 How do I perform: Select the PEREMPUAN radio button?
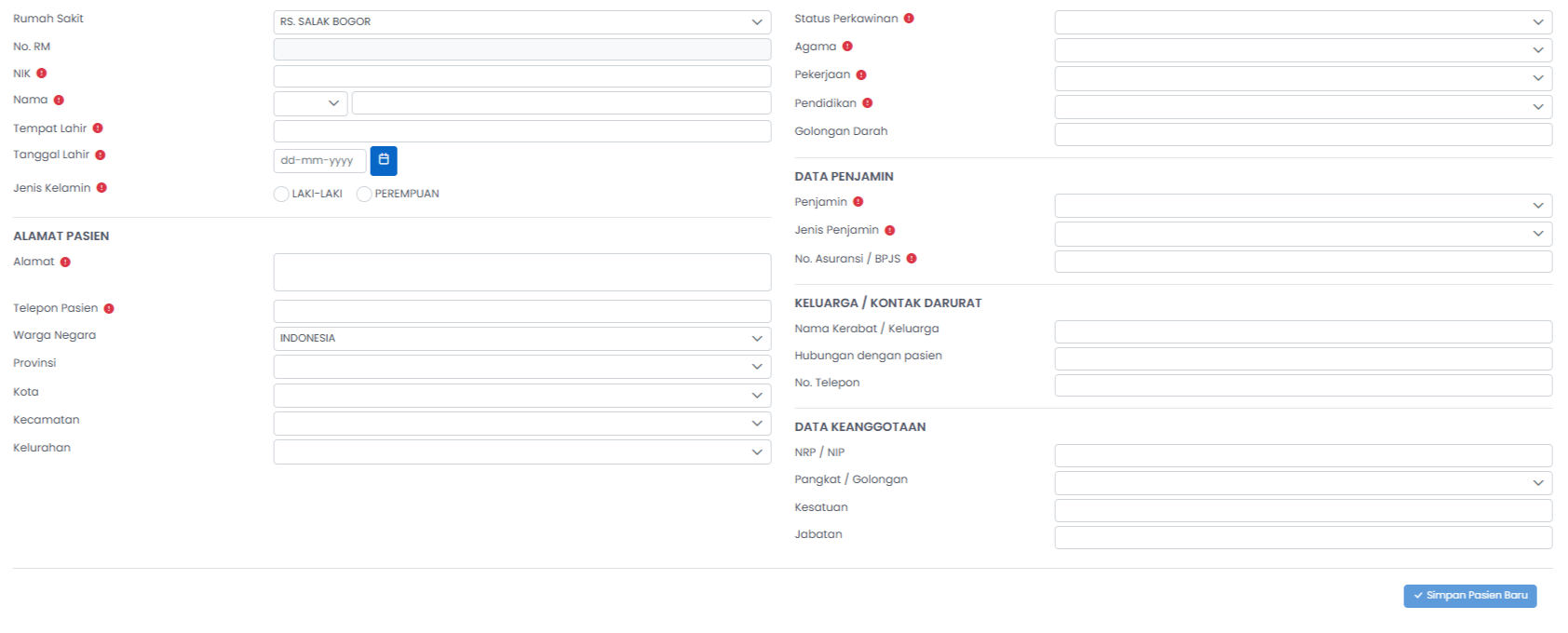(364, 194)
